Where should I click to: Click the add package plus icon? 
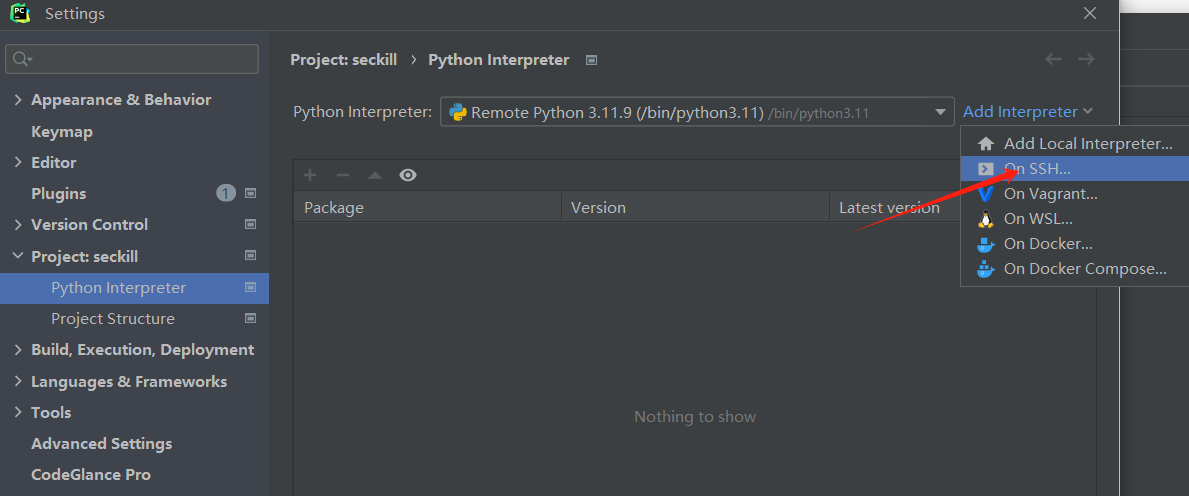click(310, 175)
